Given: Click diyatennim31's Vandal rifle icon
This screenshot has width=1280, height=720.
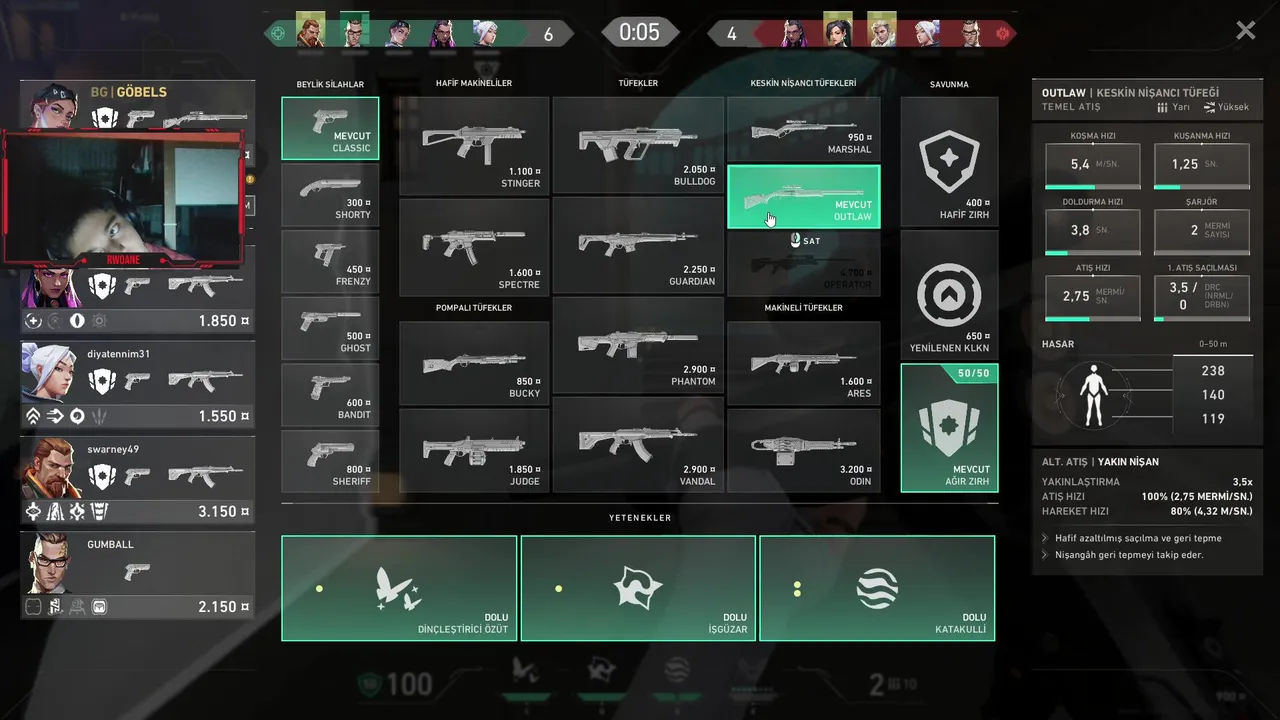Looking at the screenshot, I should [x=205, y=381].
